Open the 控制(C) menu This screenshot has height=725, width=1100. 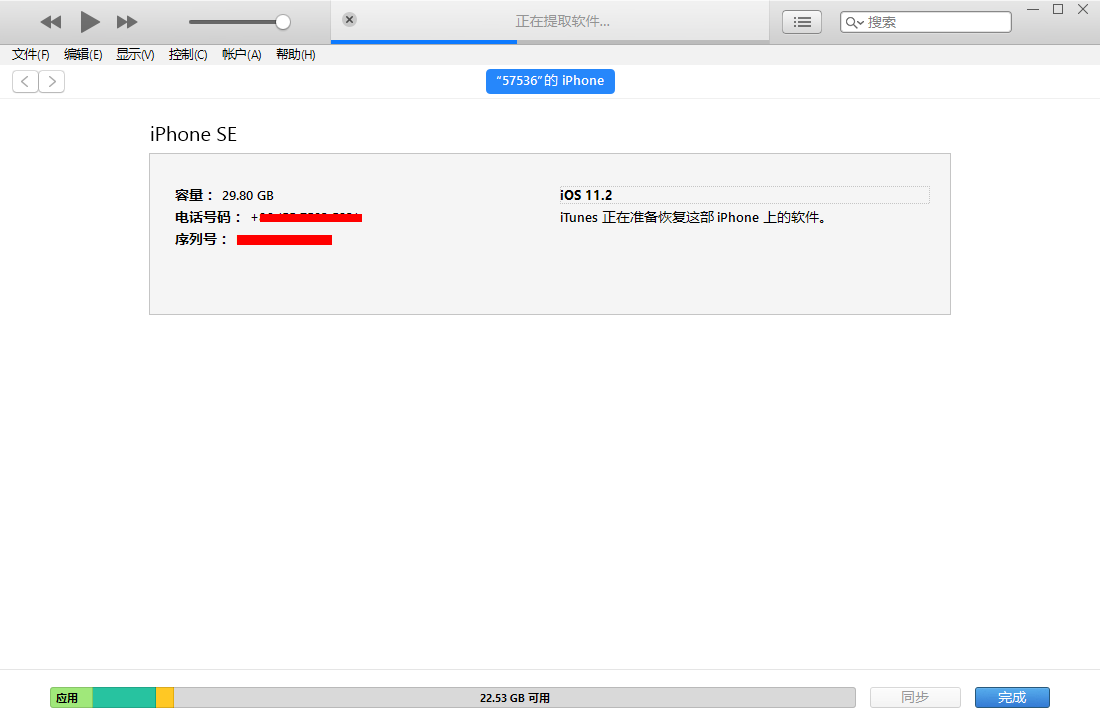pyautogui.click(x=188, y=55)
